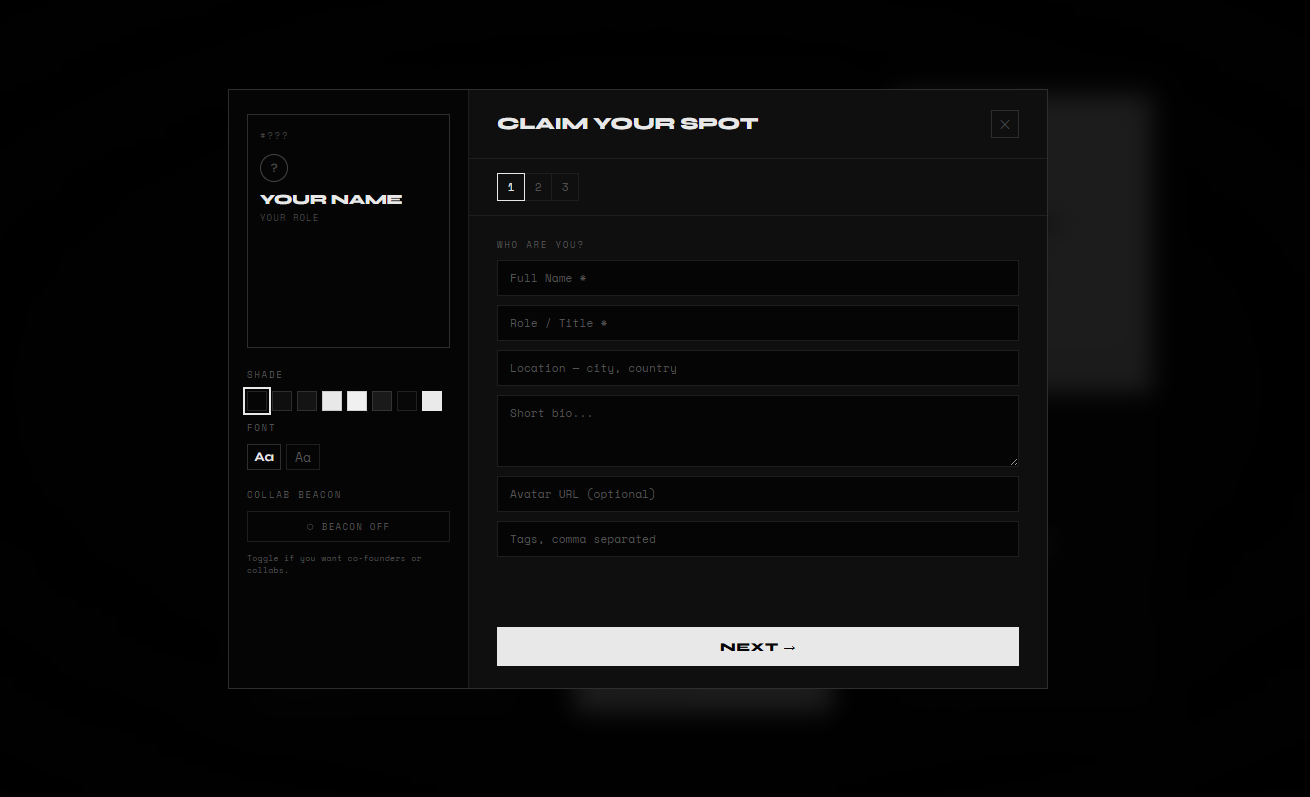The width and height of the screenshot is (1310, 797).
Task: Toggle BEACON OFF to enable collabs
Action: coord(348,526)
